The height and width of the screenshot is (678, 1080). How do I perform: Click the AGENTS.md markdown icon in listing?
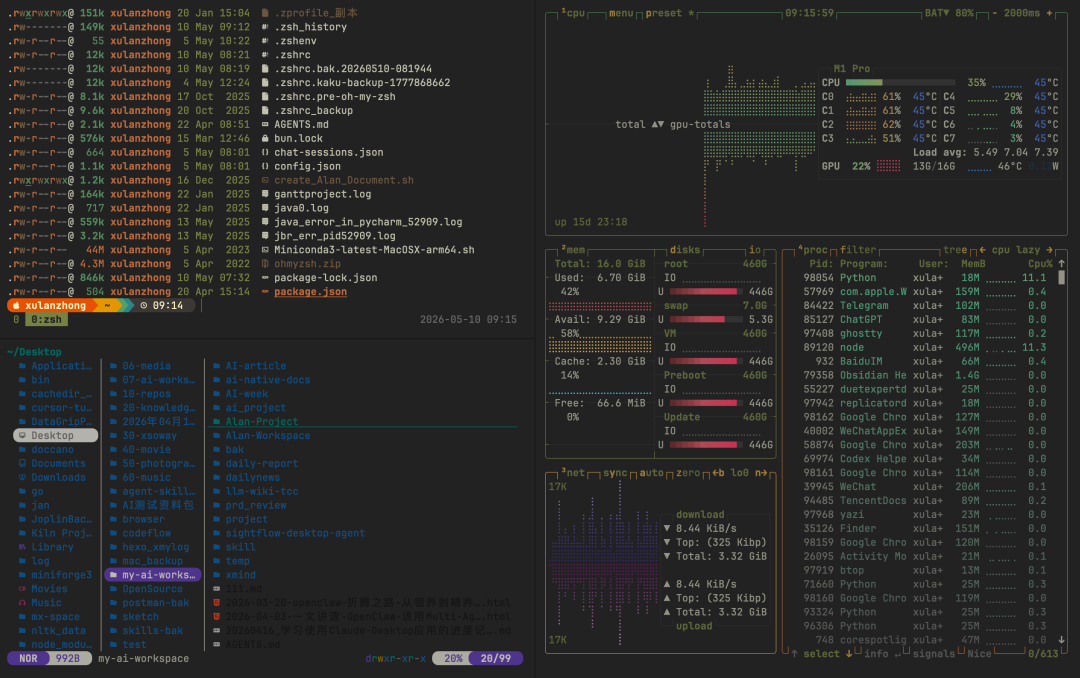265,124
